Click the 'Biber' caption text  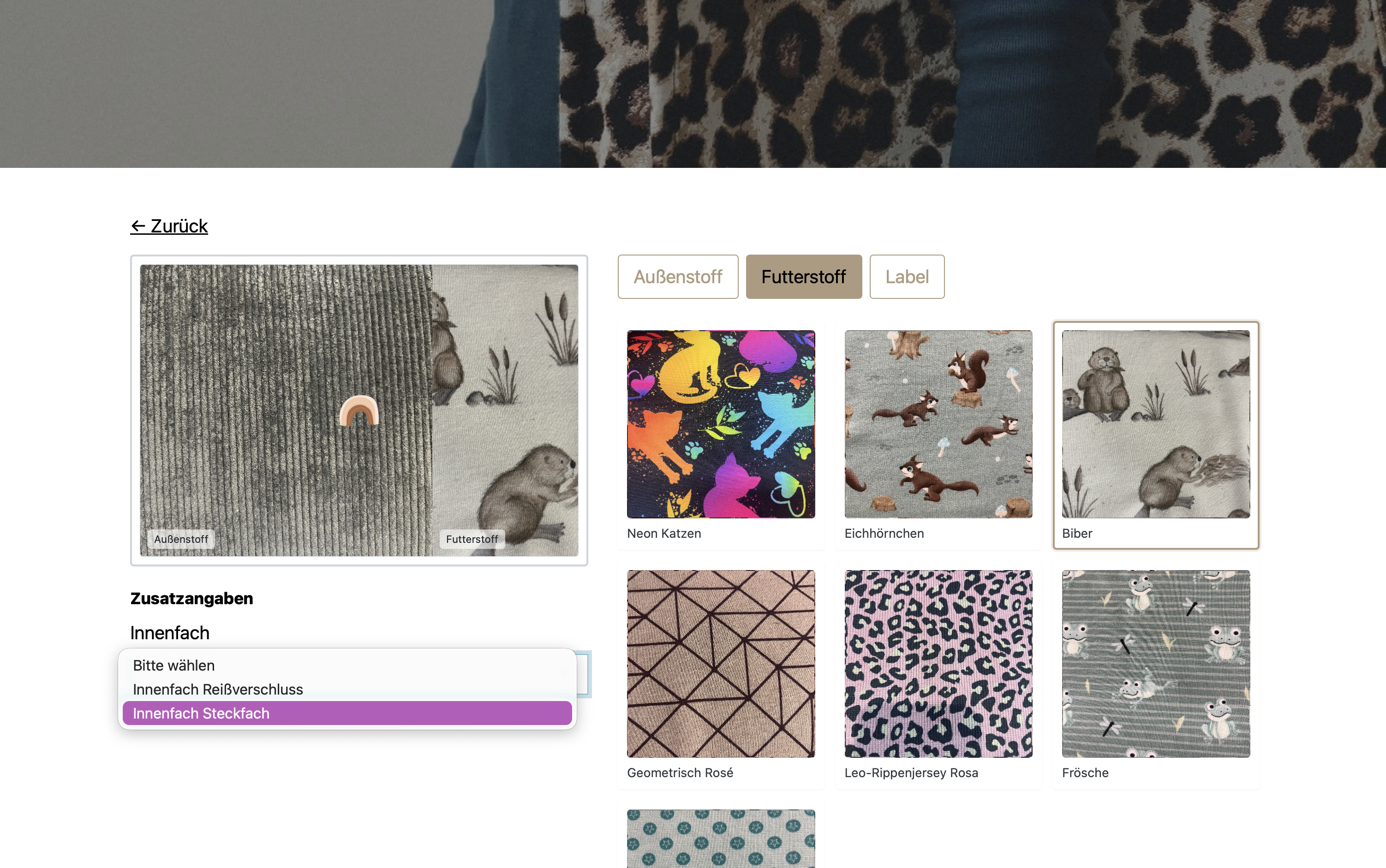[x=1077, y=533]
